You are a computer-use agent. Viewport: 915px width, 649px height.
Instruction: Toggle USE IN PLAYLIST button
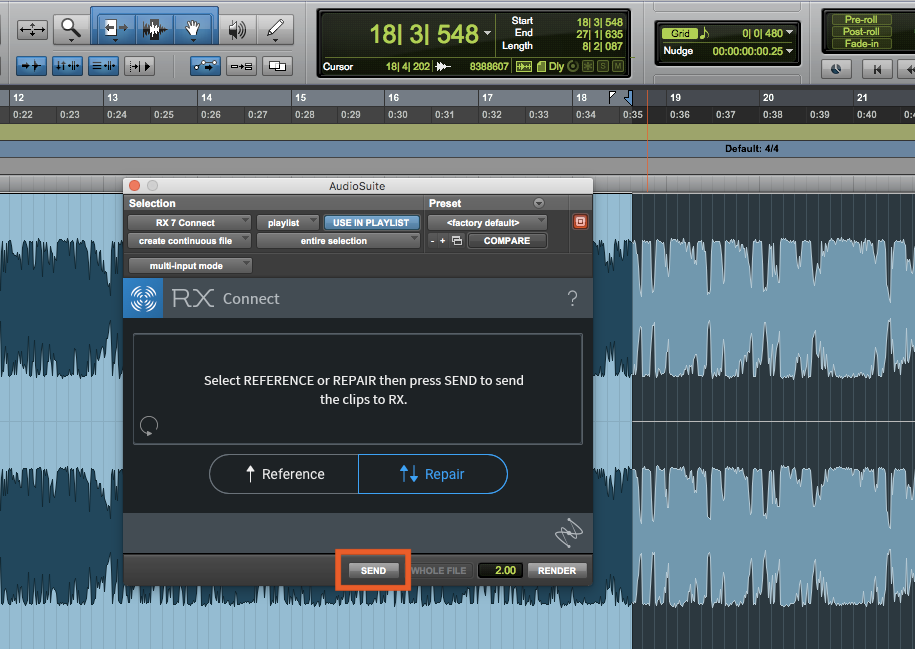[x=371, y=222]
